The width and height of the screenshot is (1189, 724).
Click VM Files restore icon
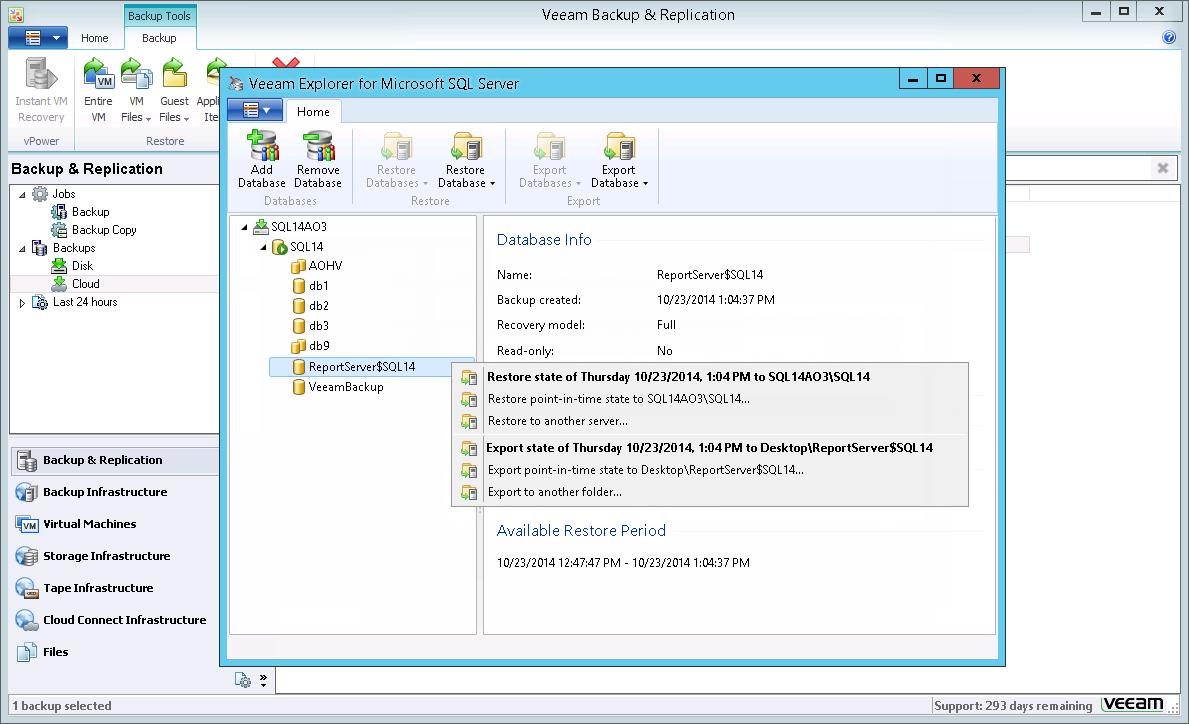136,74
